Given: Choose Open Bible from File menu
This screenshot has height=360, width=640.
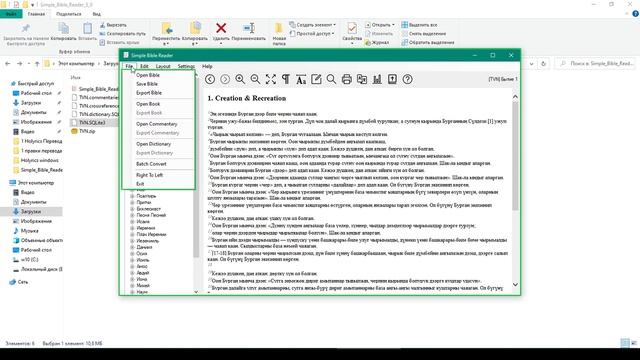Looking at the screenshot, I should (148, 75).
